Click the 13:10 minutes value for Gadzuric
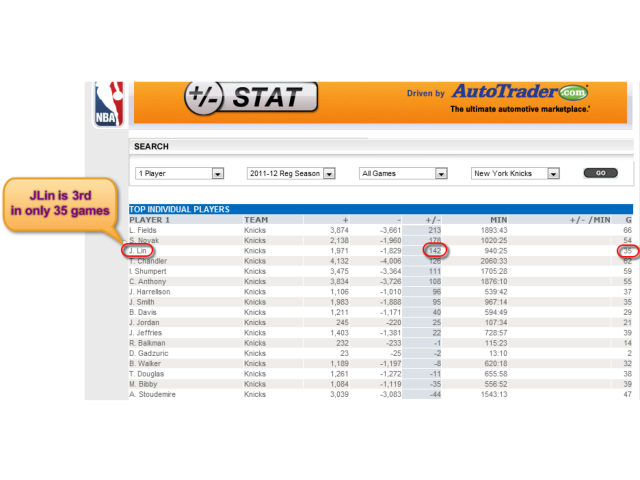The width and height of the screenshot is (640, 480). (x=498, y=353)
